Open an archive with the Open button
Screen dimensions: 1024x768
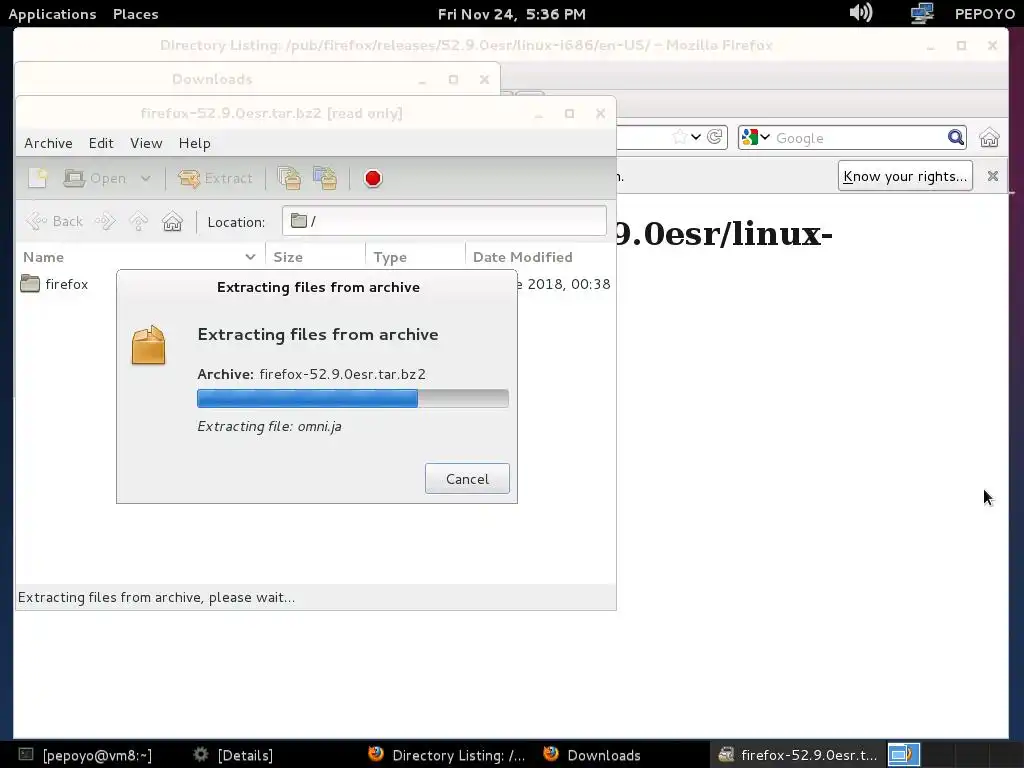(x=95, y=178)
